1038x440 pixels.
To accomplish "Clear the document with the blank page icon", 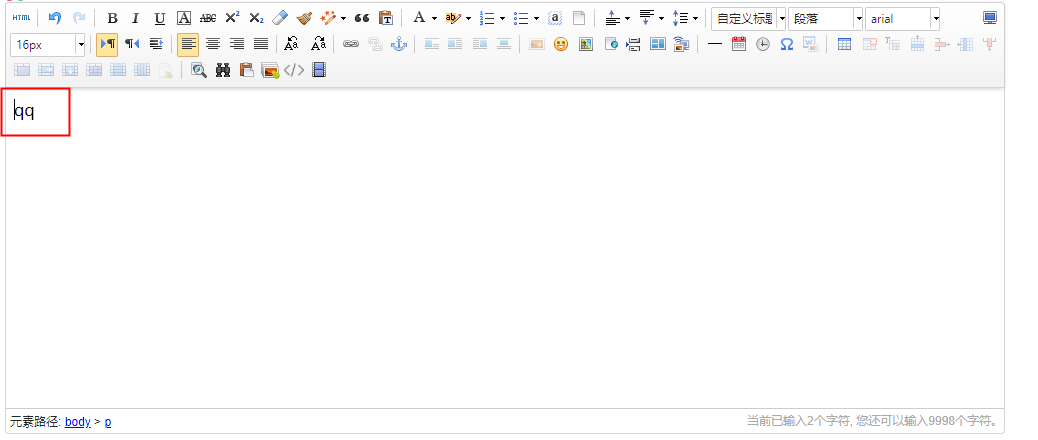I will click(579, 19).
